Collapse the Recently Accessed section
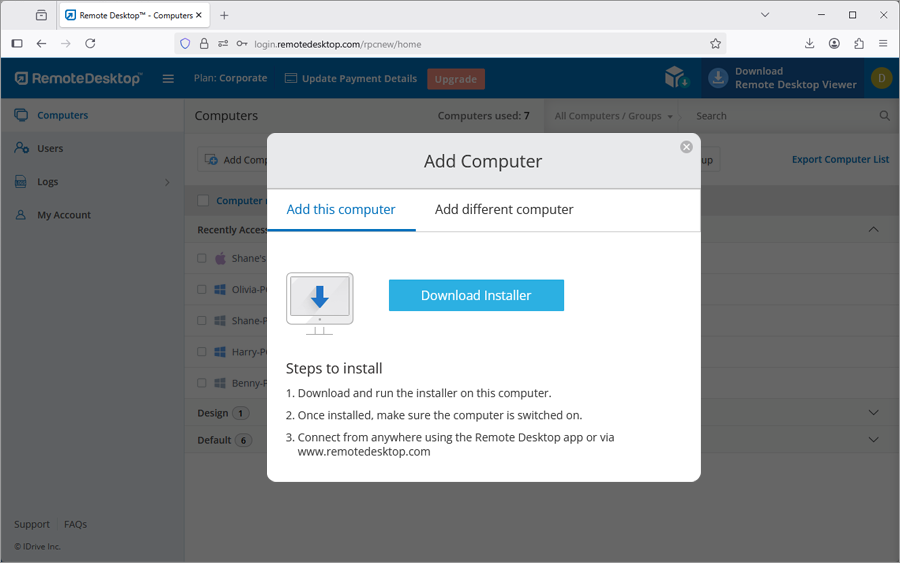Image resolution: width=900 pixels, height=563 pixels. click(873, 230)
